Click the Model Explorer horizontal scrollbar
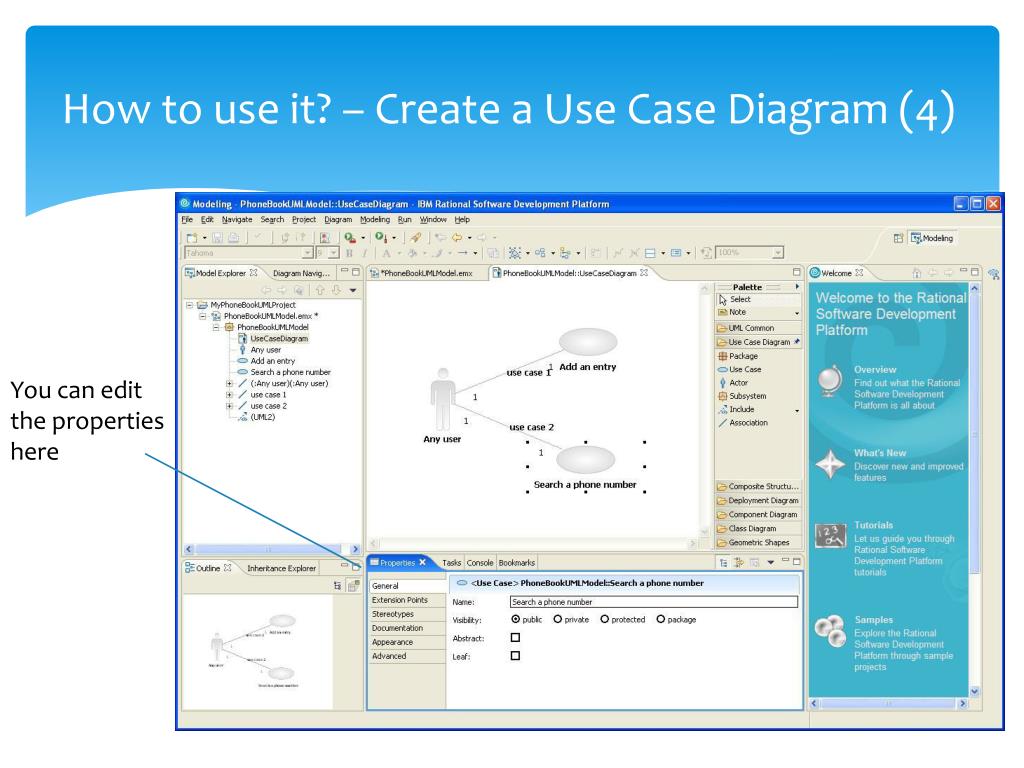The height and width of the screenshot is (768, 1024). coord(272,550)
